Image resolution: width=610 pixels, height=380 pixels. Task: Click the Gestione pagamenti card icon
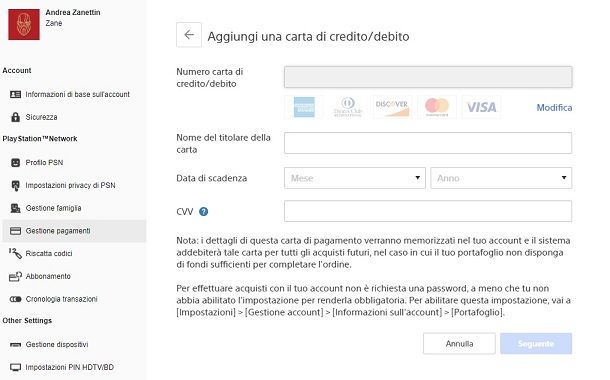tap(15, 231)
